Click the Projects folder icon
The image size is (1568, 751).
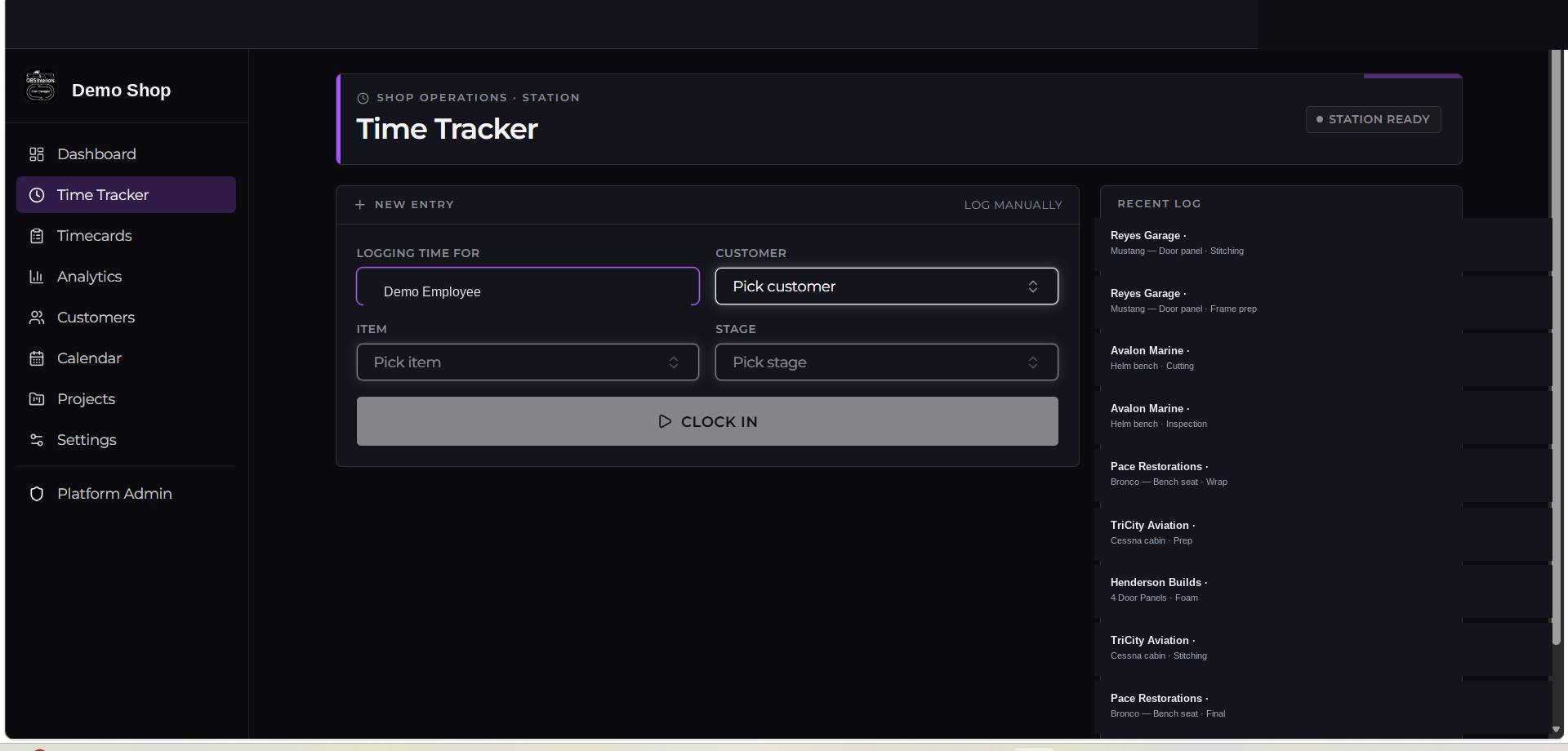tap(37, 399)
